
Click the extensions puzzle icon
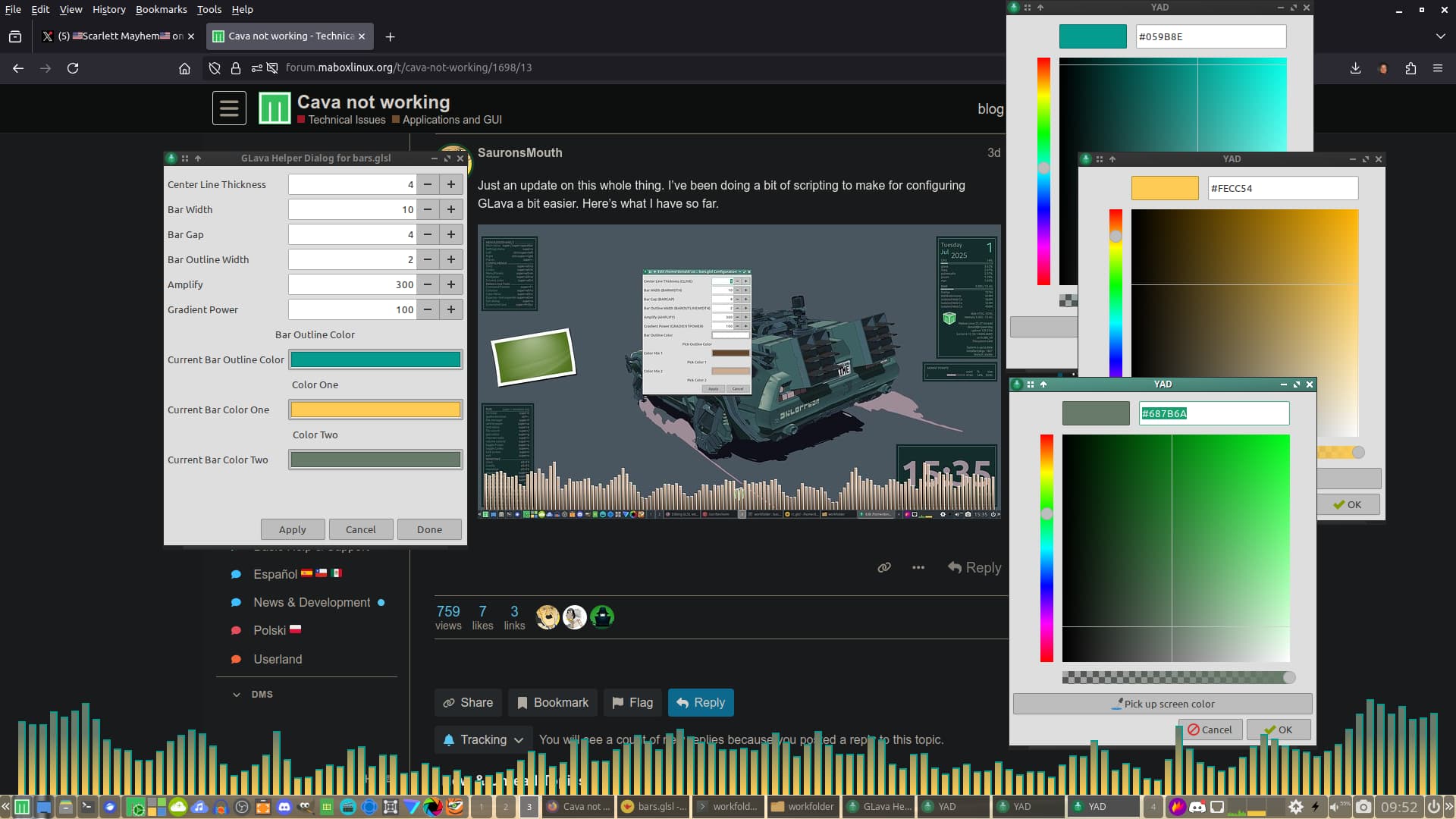tap(1410, 68)
